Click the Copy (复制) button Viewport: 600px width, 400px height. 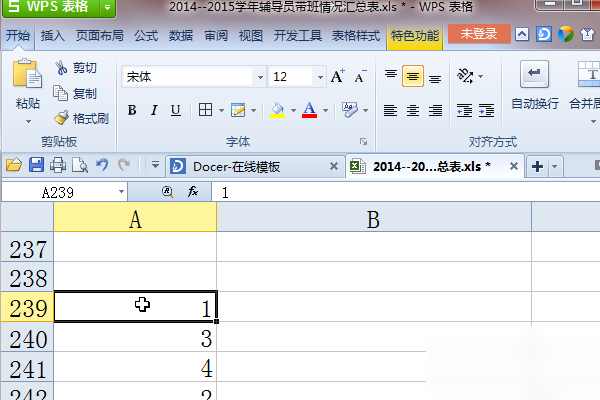(x=75, y=93)
